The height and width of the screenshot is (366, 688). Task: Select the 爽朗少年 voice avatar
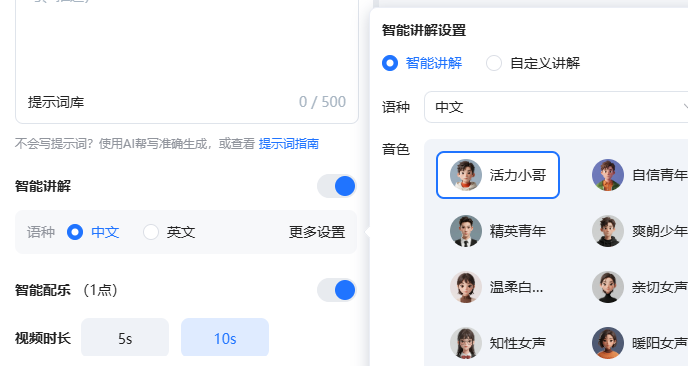pos(608,231)
